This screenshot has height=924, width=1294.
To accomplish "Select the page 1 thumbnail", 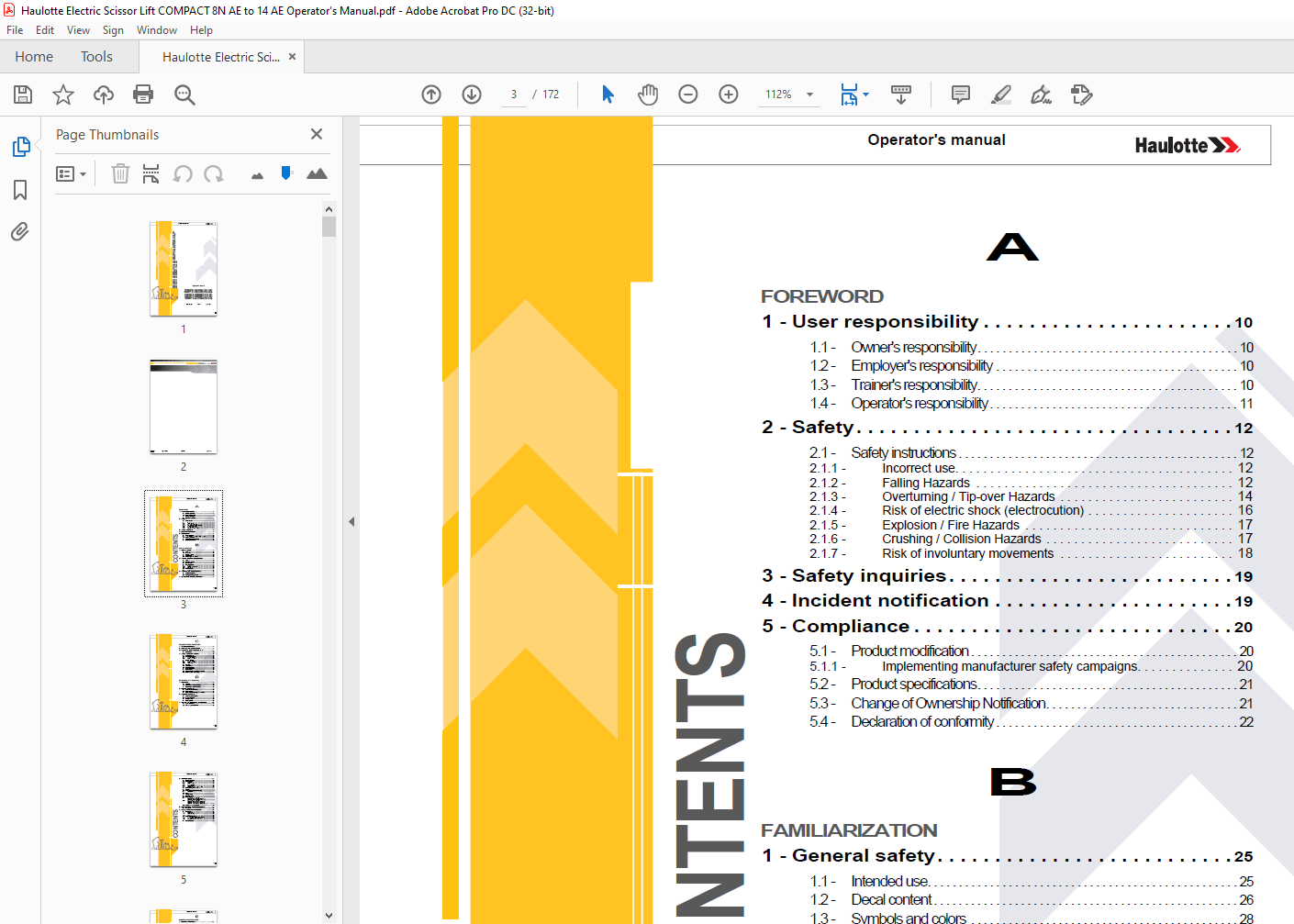I will 184,269.
